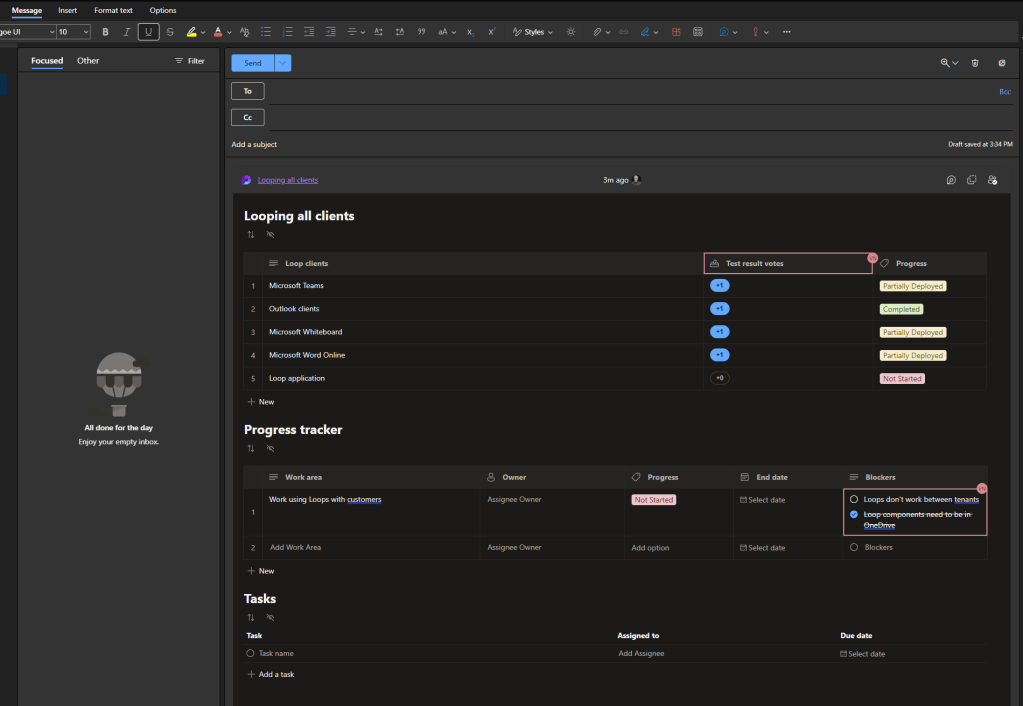The height and width of the screenshot is (706, 1023).
Task: Click the copy component icon in Loop header
Action: point(971,180)
